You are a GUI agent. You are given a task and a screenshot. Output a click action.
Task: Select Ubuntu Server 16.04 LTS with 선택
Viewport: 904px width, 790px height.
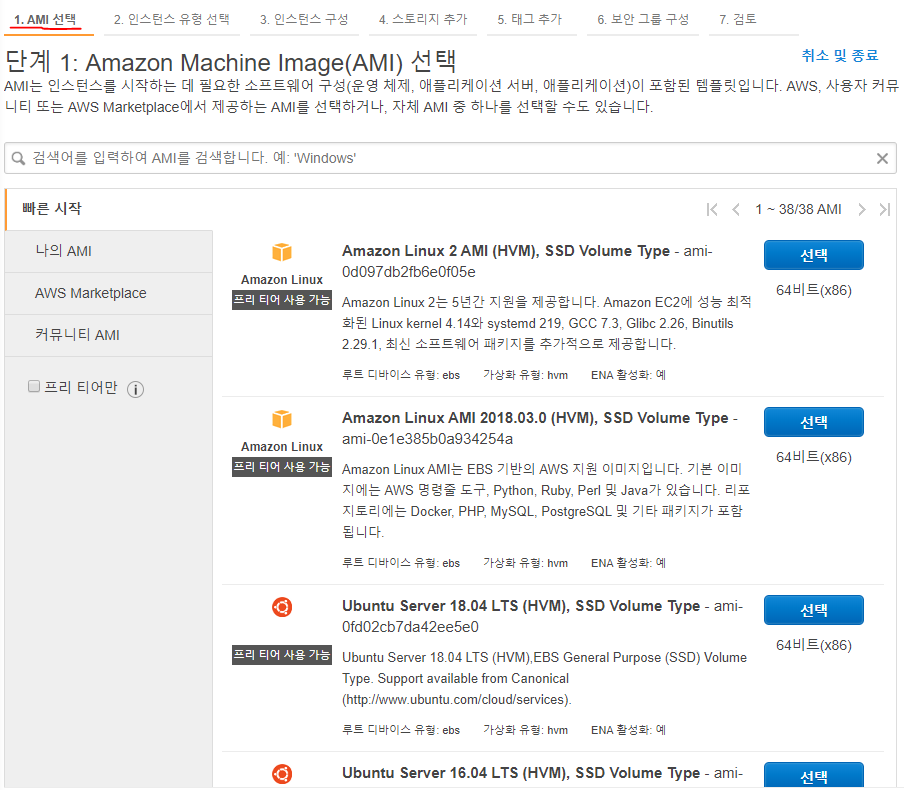click(813, 776)
